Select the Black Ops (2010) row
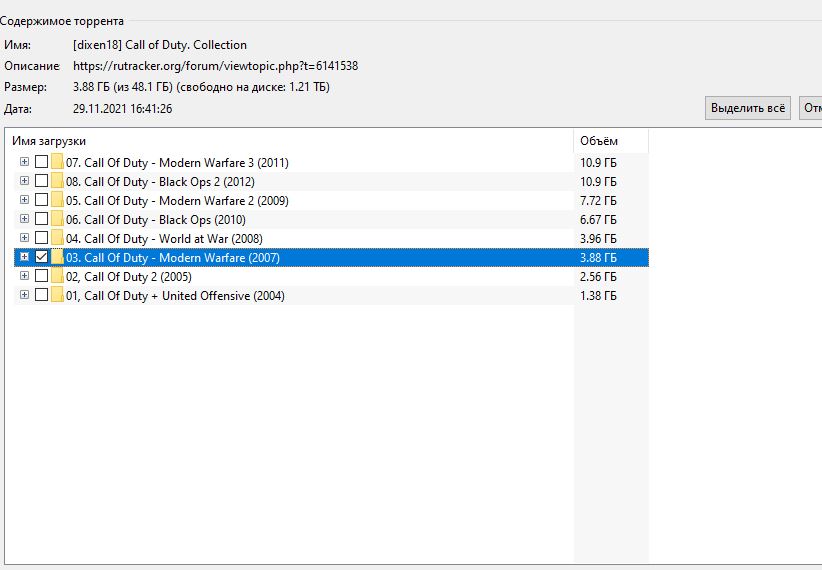This screenshot has height=570, width=822. click(x=155, y=220)
